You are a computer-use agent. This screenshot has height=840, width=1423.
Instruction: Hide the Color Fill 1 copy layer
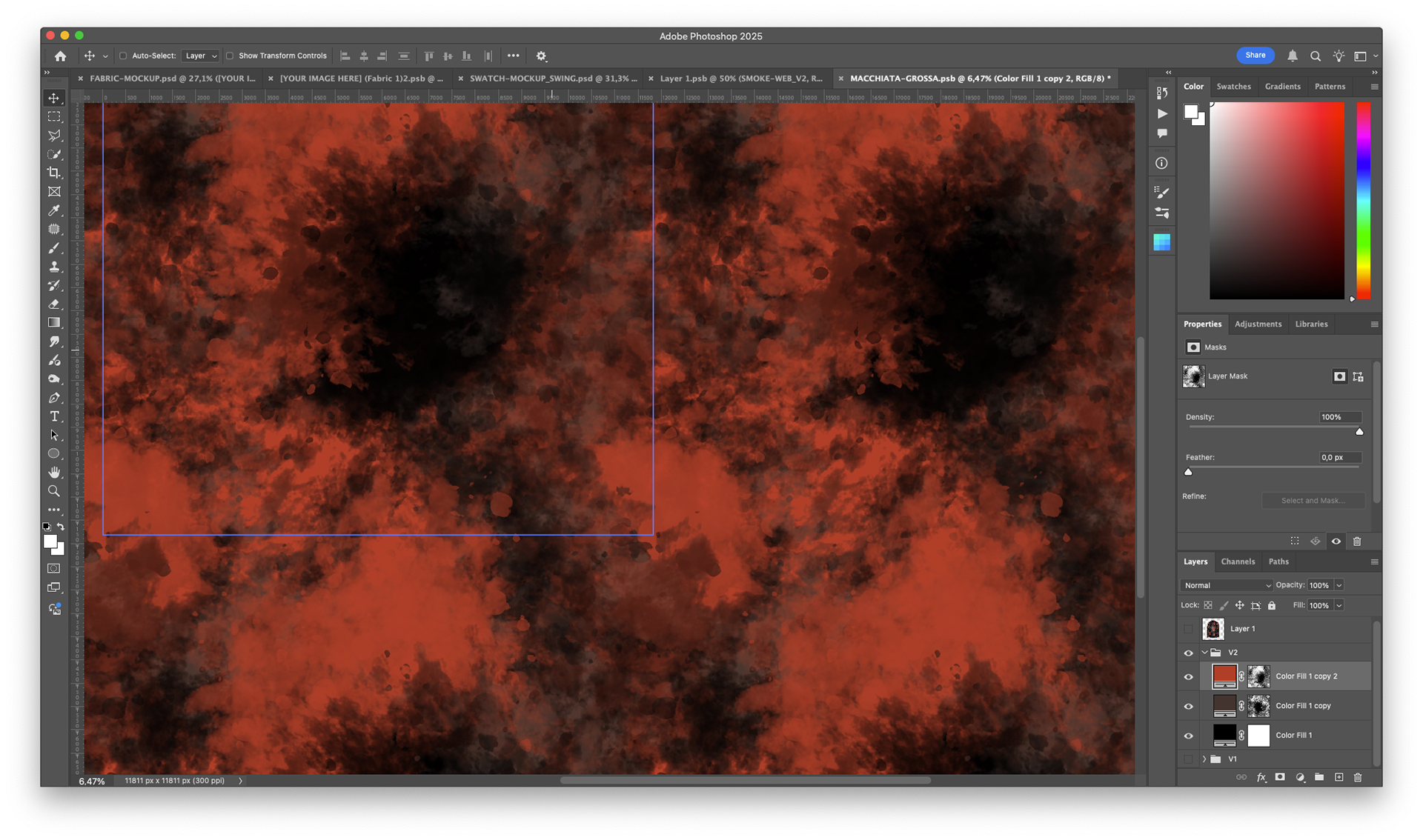1188,706
